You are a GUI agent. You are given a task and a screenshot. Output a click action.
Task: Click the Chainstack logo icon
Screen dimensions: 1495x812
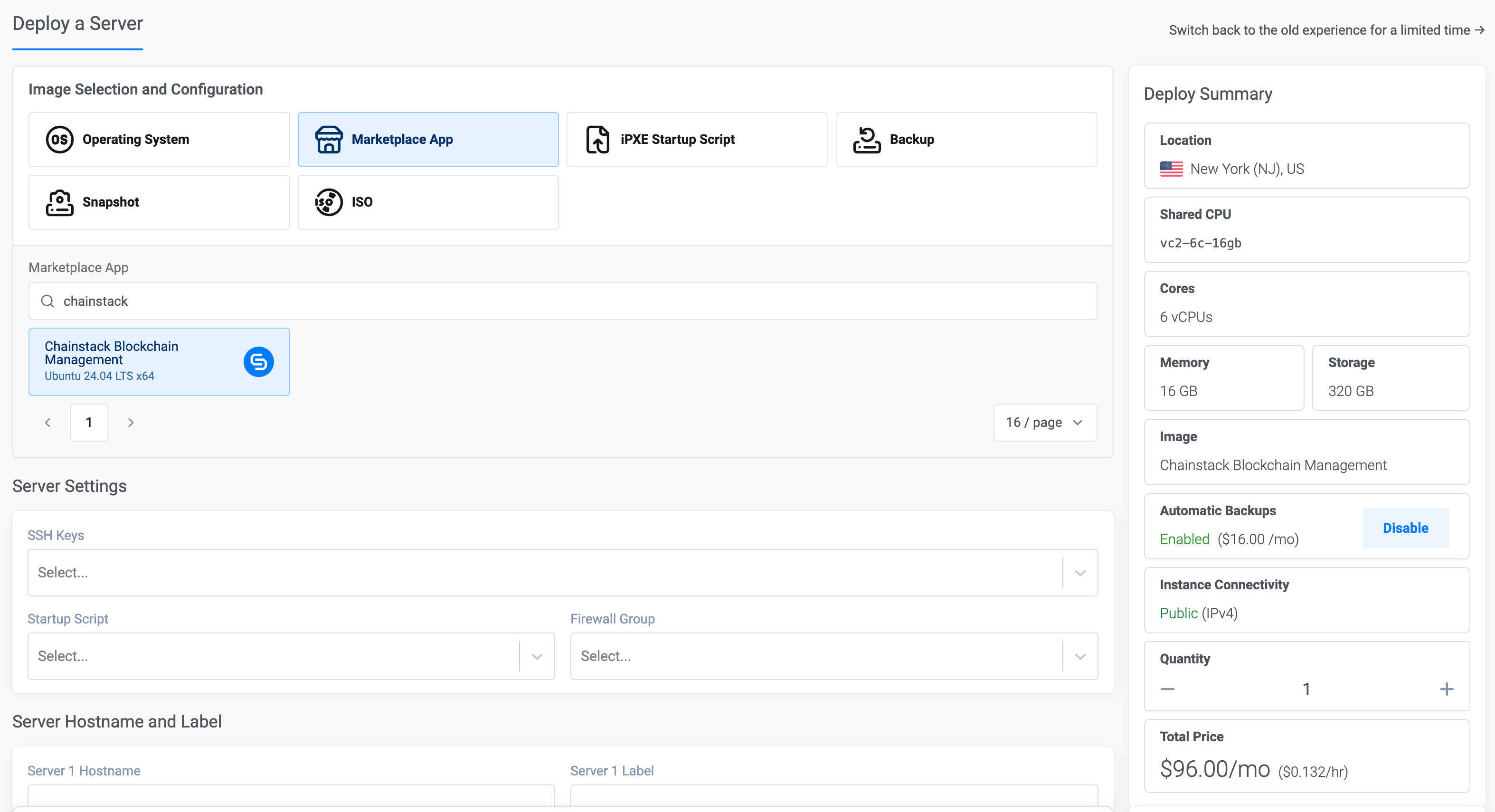click(258, 361)
